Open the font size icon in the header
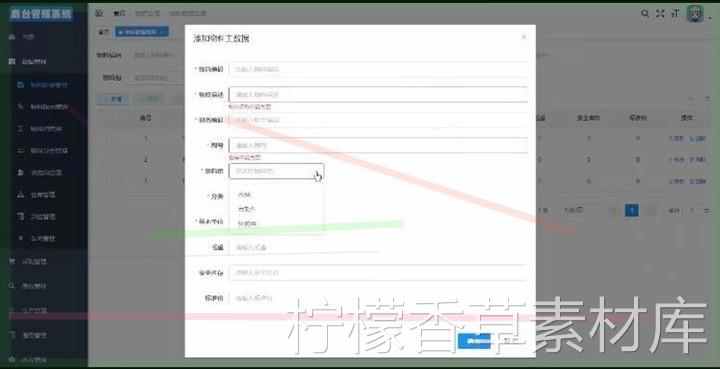The height and width of the screenshot is (369, 720). coord(675,13)
